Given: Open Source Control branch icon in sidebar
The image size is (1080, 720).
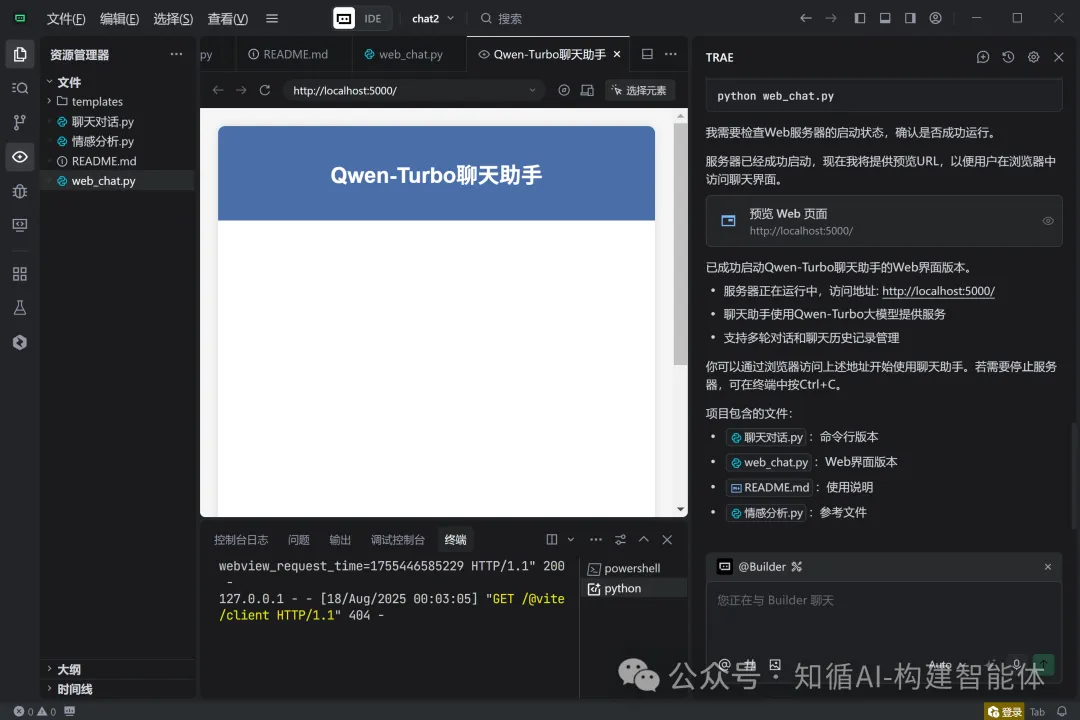Looking at the screenshot, I should [x=20, y=122].
